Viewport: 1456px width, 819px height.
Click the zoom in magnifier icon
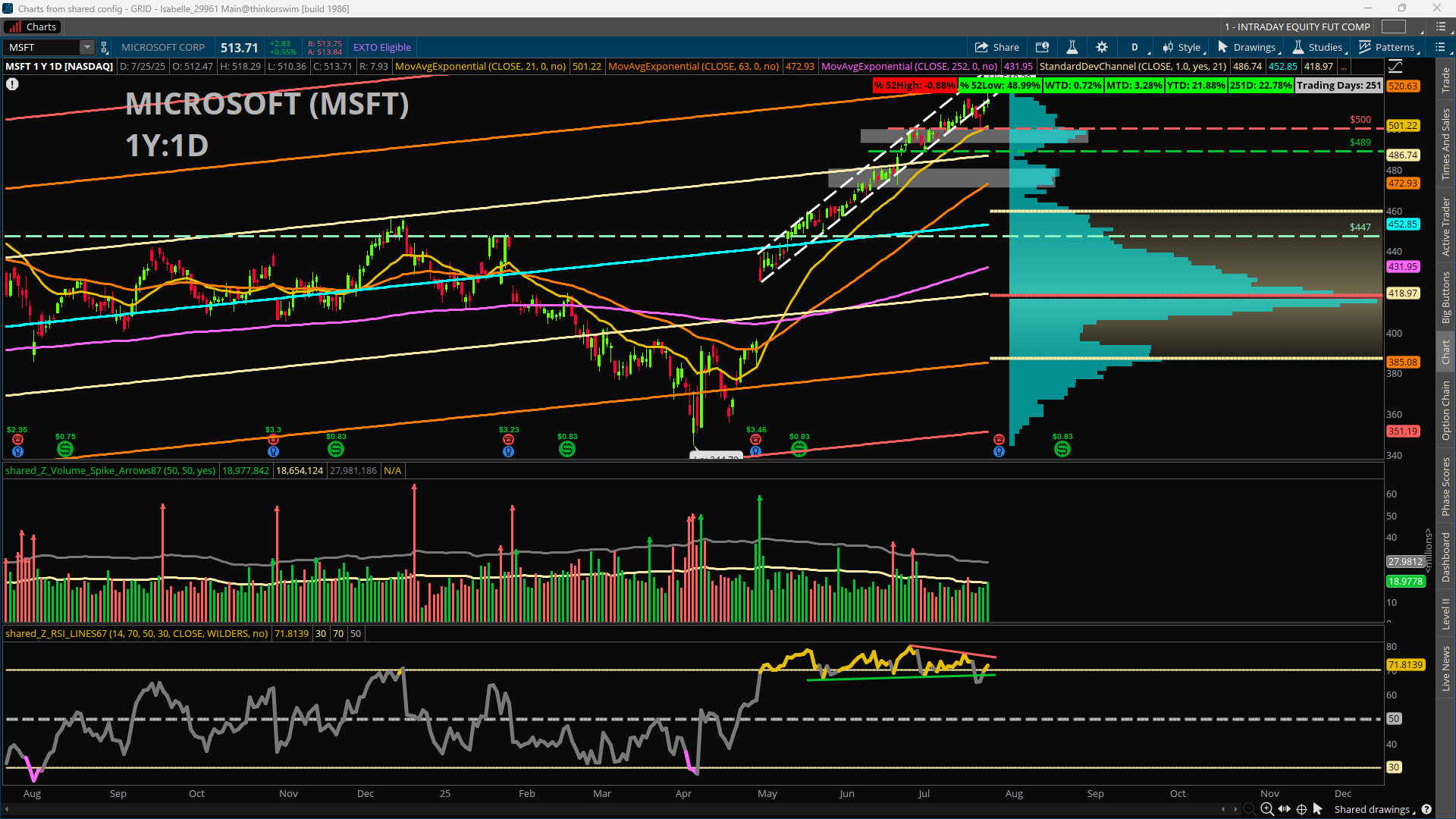pos(1266,809)
